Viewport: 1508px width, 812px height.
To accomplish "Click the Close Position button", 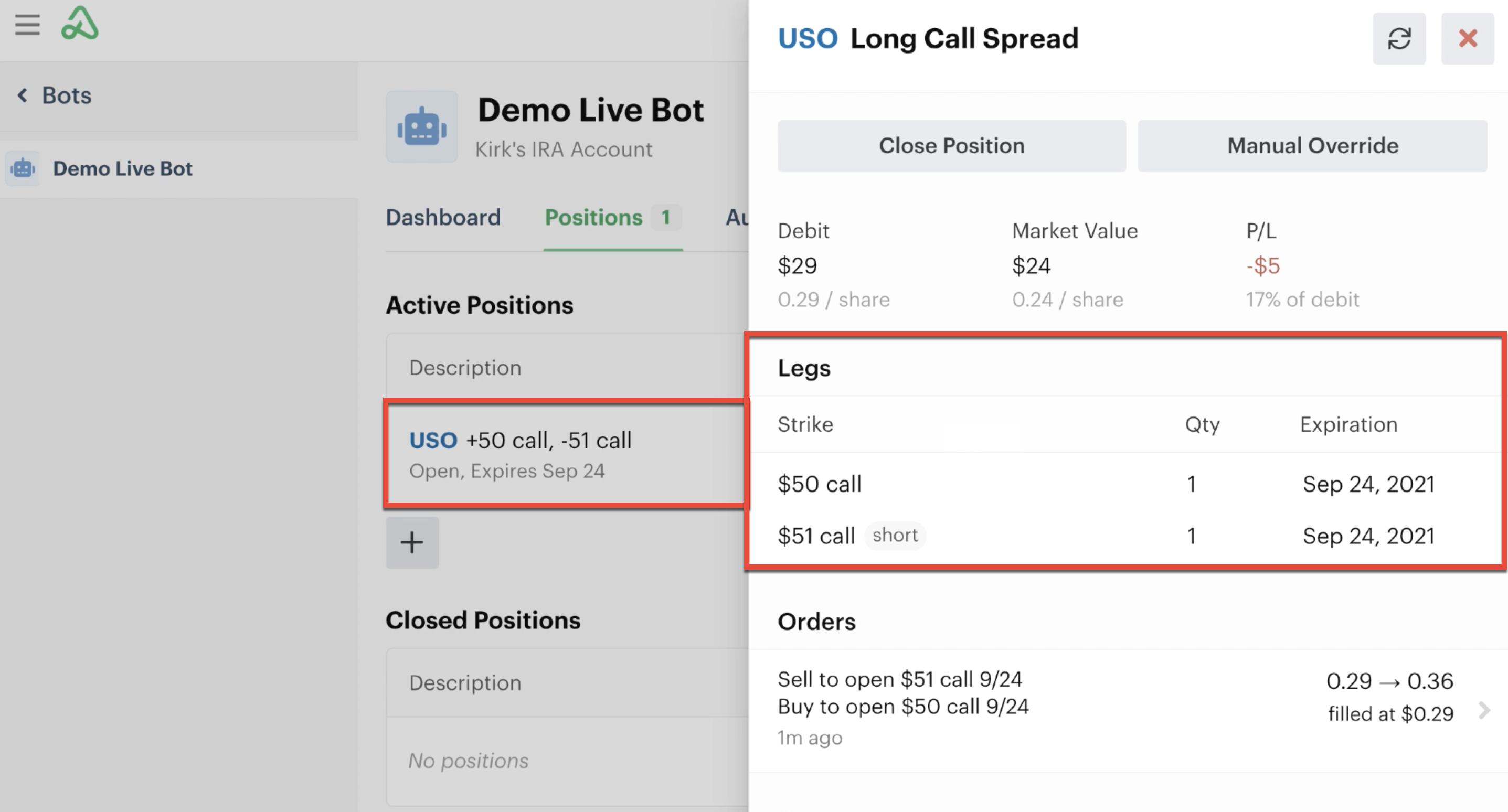I will 951,146.
